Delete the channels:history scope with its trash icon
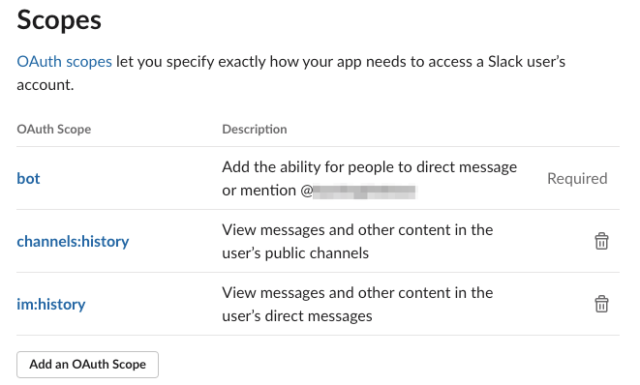The image size is (640, 385). coord(601,241)
